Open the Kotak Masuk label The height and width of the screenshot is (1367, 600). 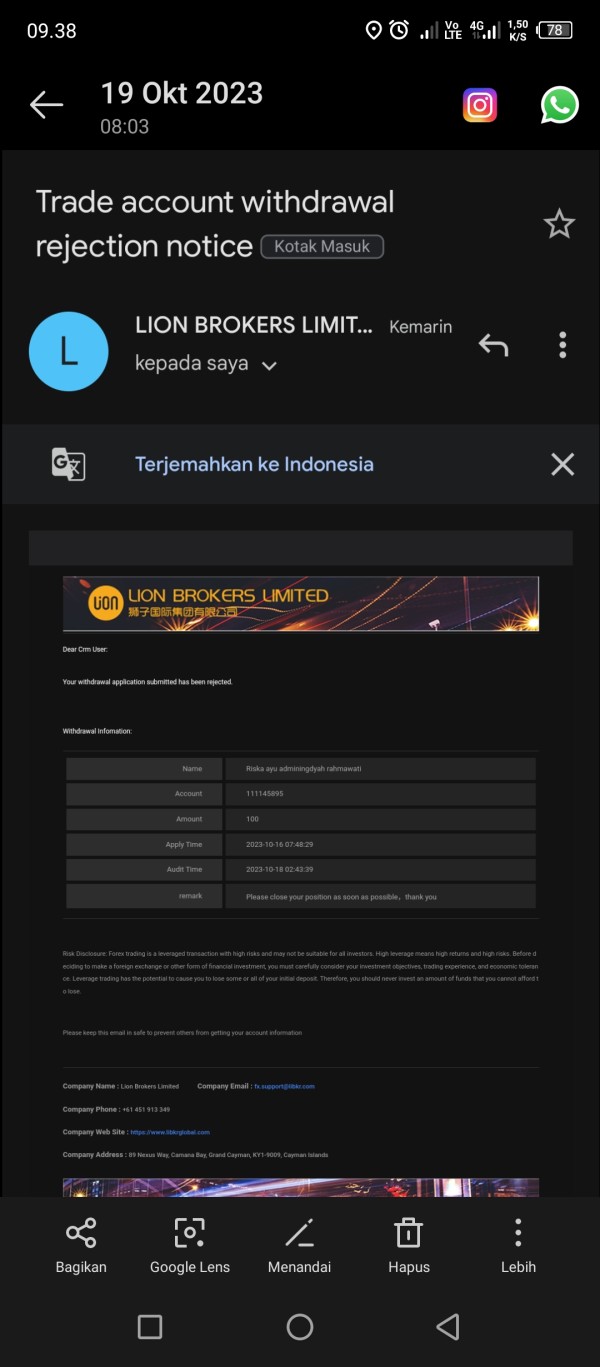pos(322,246)
